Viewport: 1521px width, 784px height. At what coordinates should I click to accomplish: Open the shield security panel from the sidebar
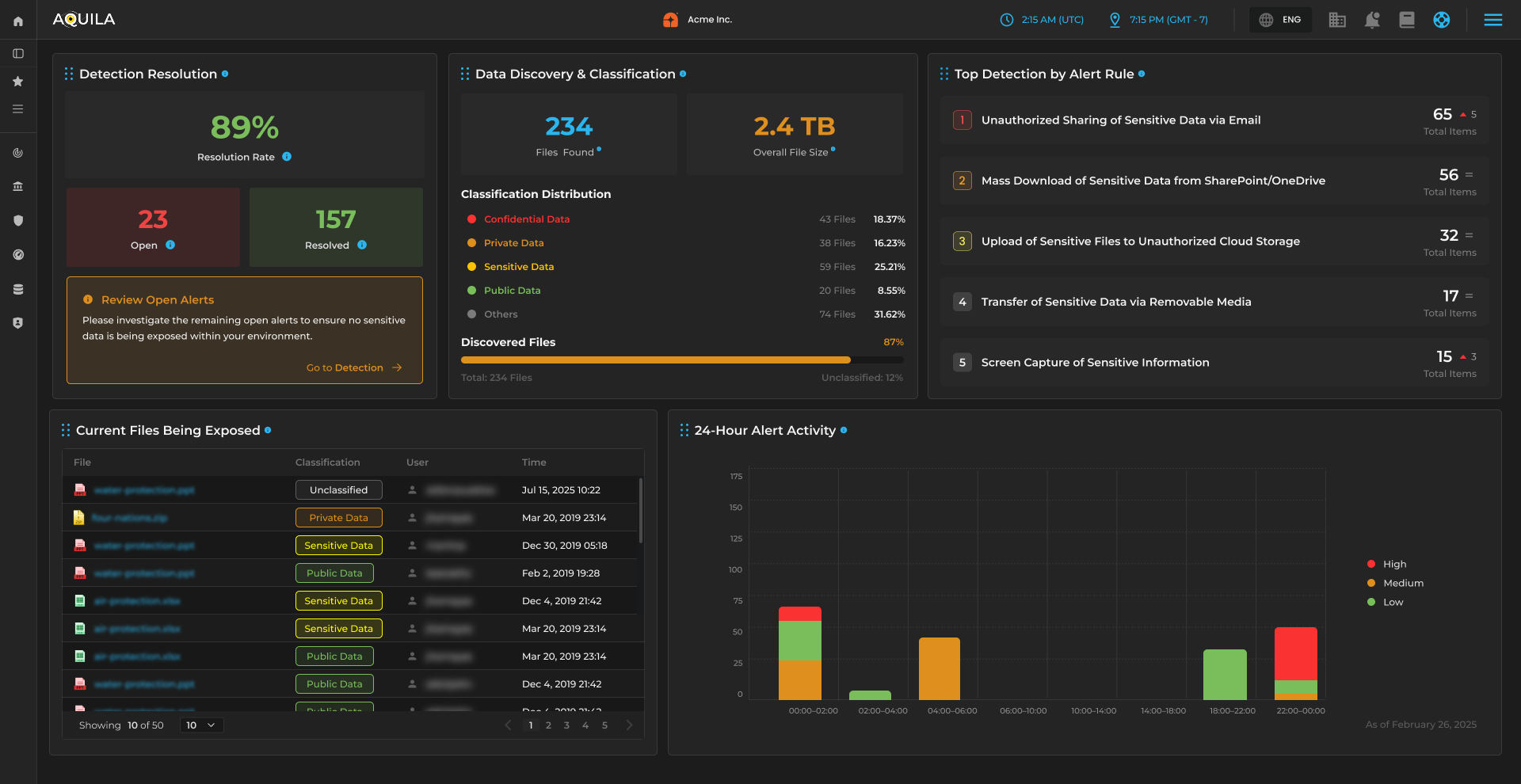(18, 220)
